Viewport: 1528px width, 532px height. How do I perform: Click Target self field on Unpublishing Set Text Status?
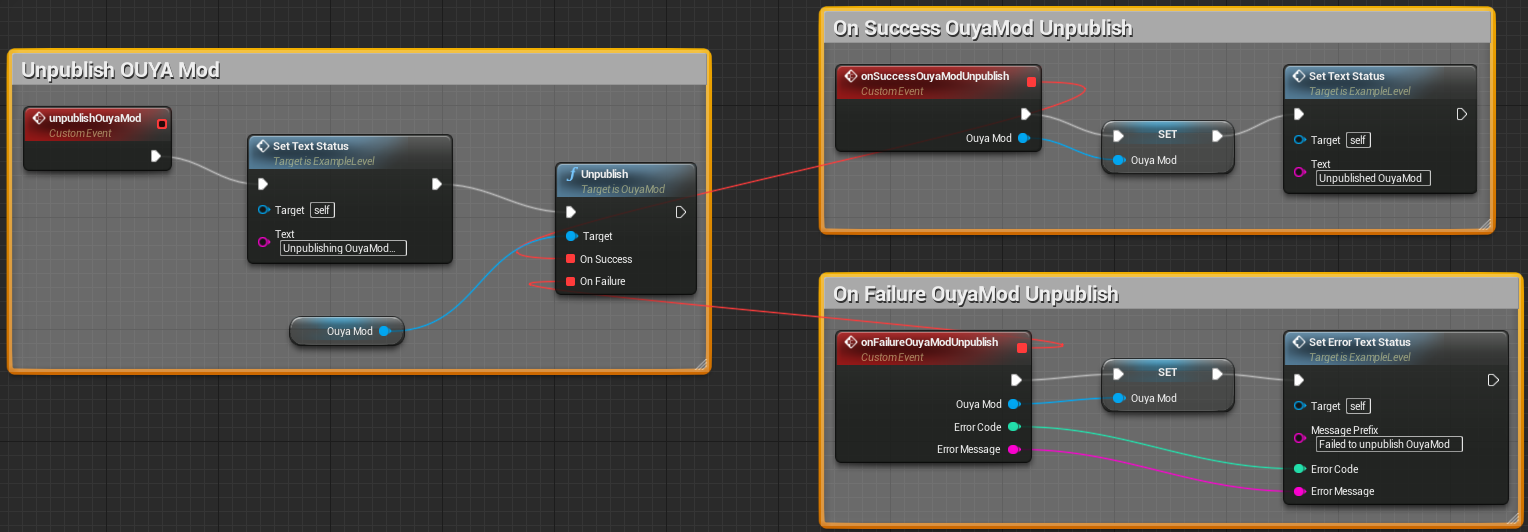[322, 210]
